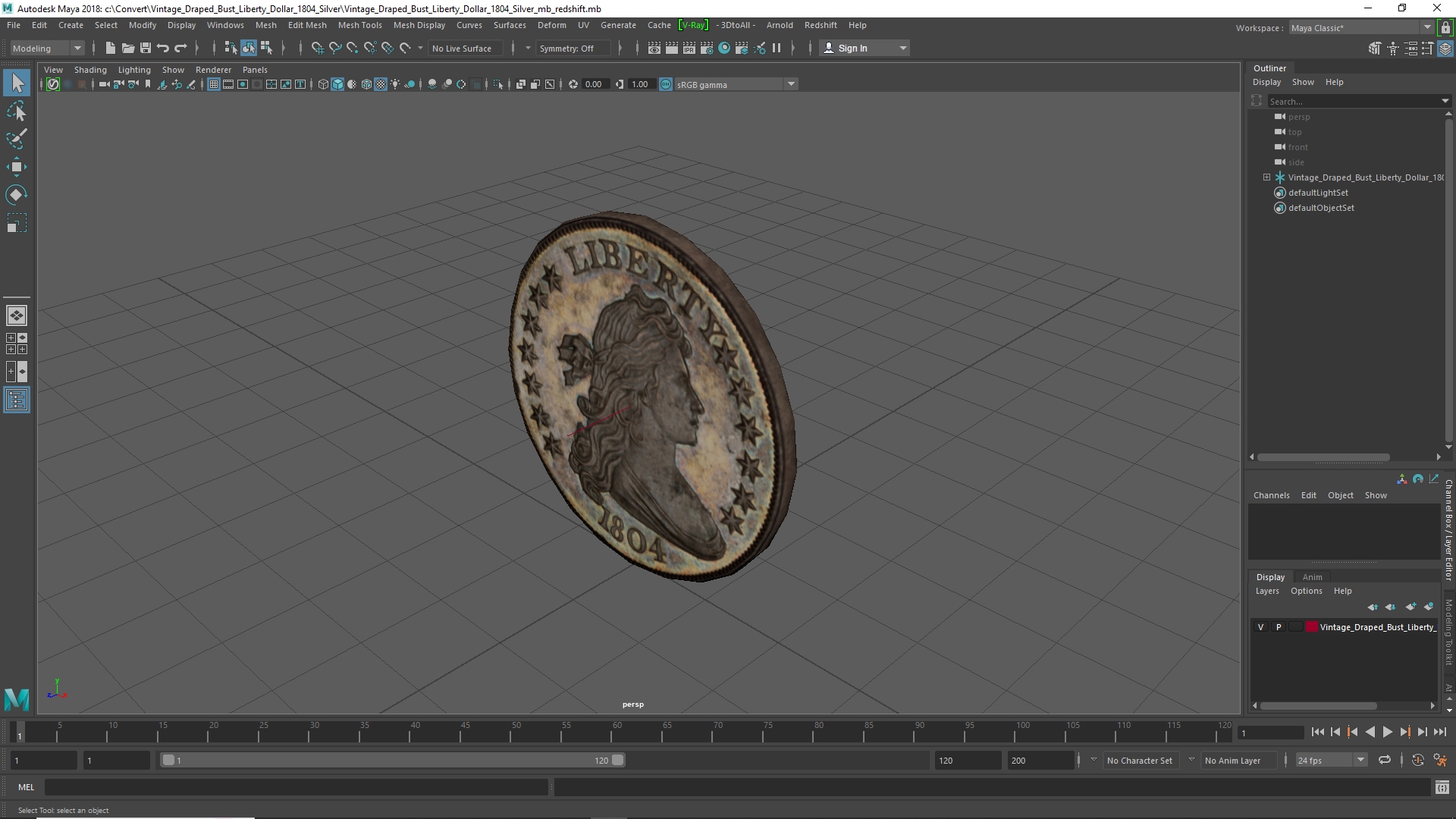The image size is (1456, 819).
Task: Create a new empty display layer
Action: point(1410,607)
